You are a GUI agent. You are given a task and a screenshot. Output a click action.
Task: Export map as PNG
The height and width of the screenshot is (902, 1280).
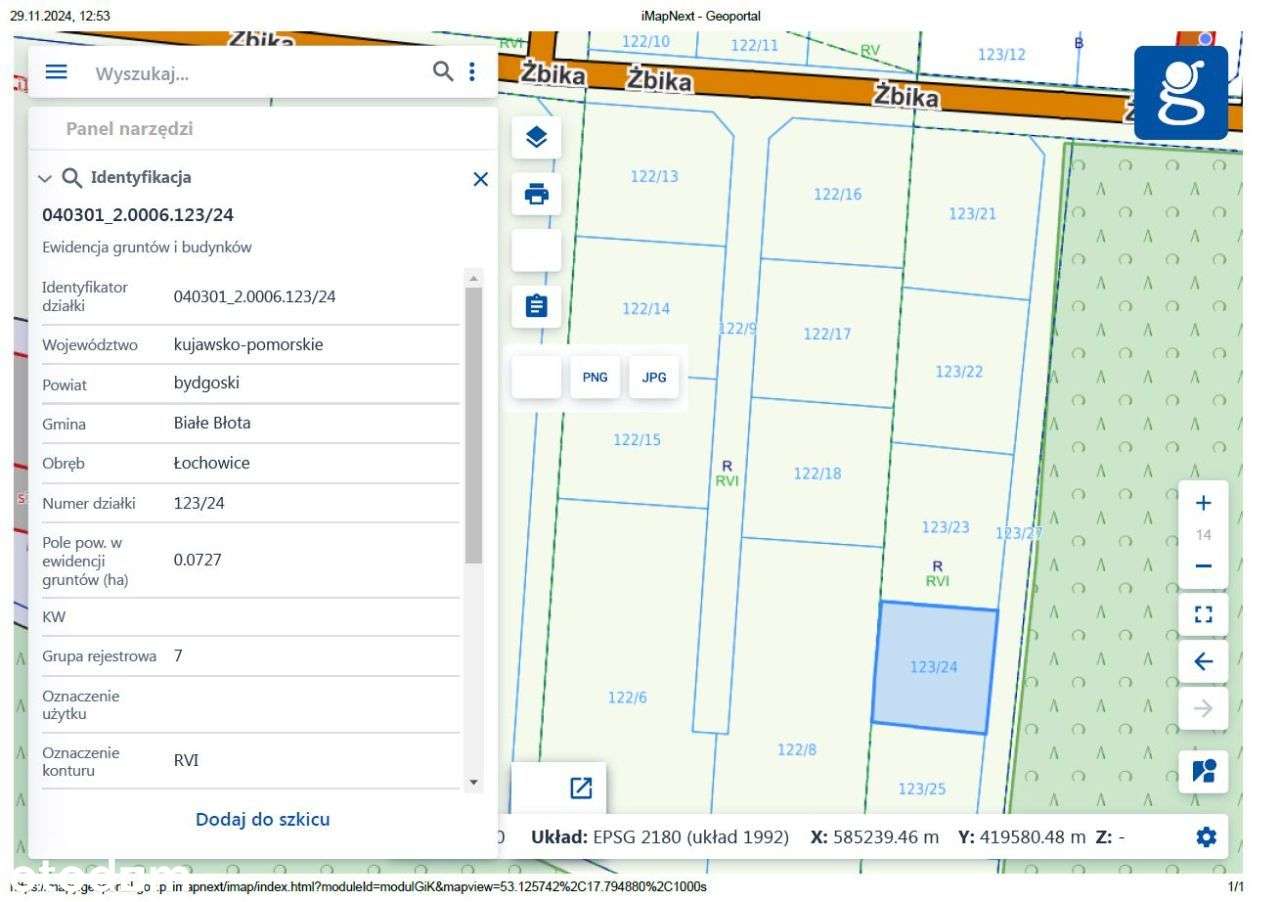tap(595, 377)
